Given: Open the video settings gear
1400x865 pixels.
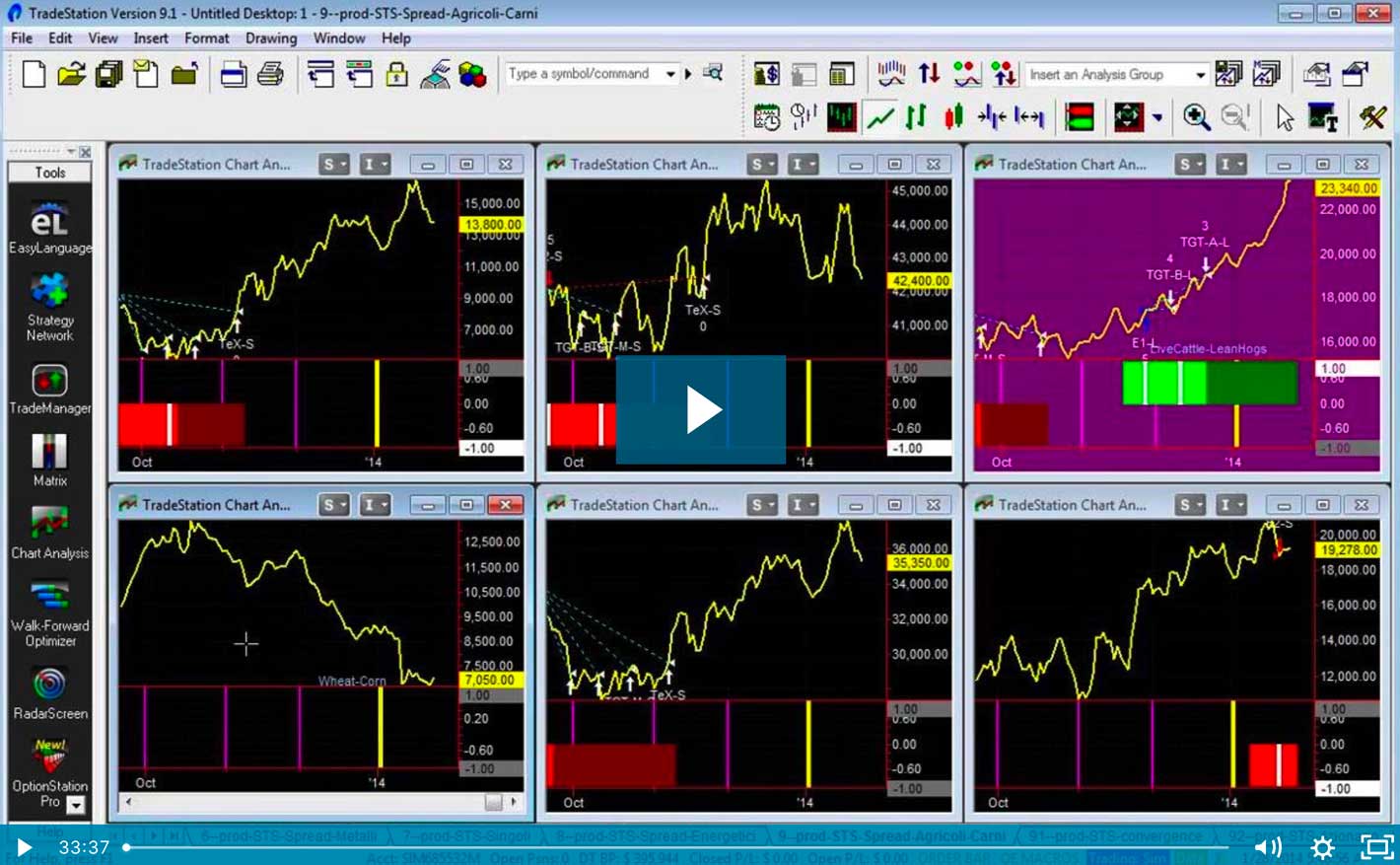Looking at the screenshot, I should (x=1323, y=847).
